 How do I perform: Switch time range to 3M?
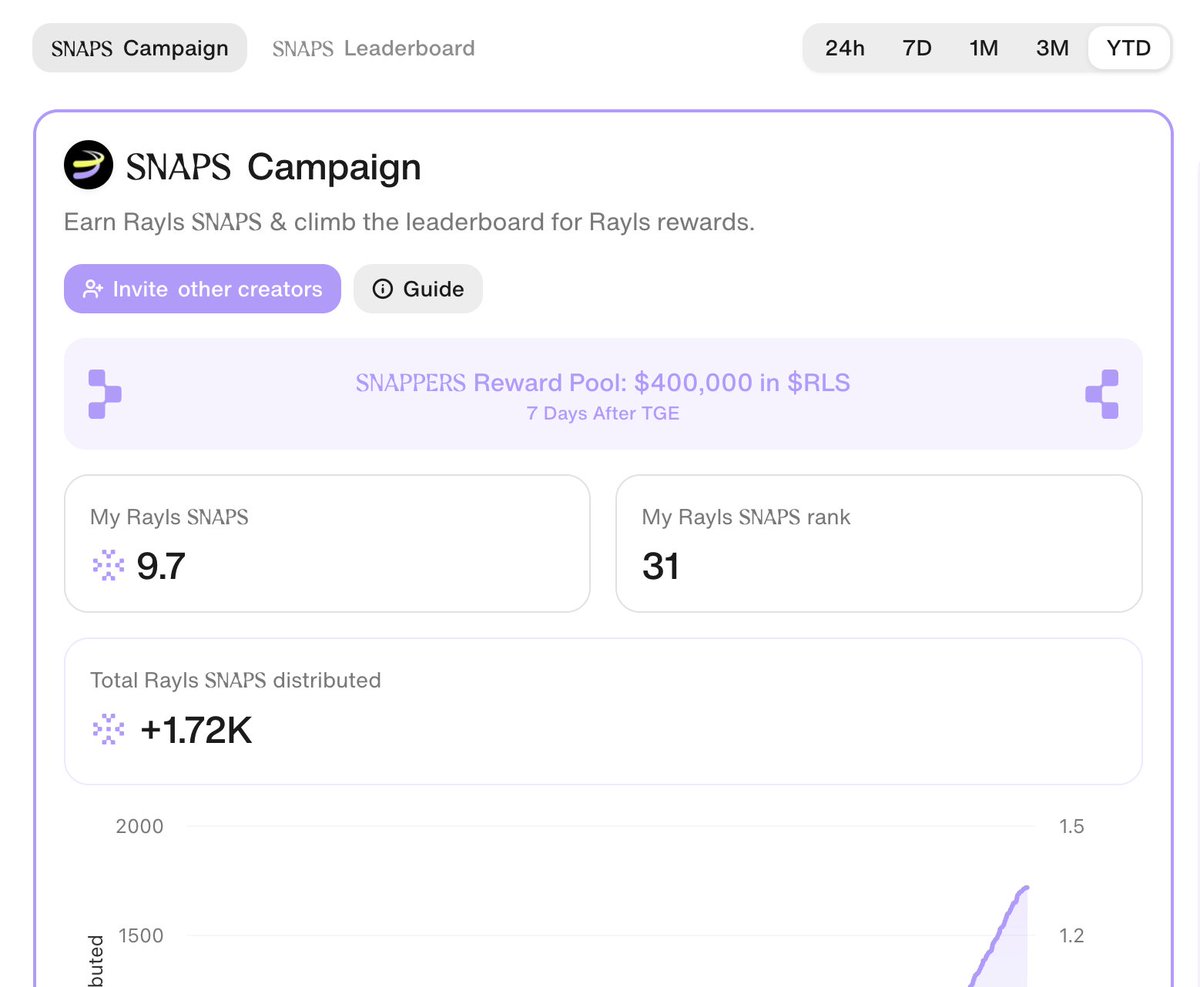[1052, 48]
